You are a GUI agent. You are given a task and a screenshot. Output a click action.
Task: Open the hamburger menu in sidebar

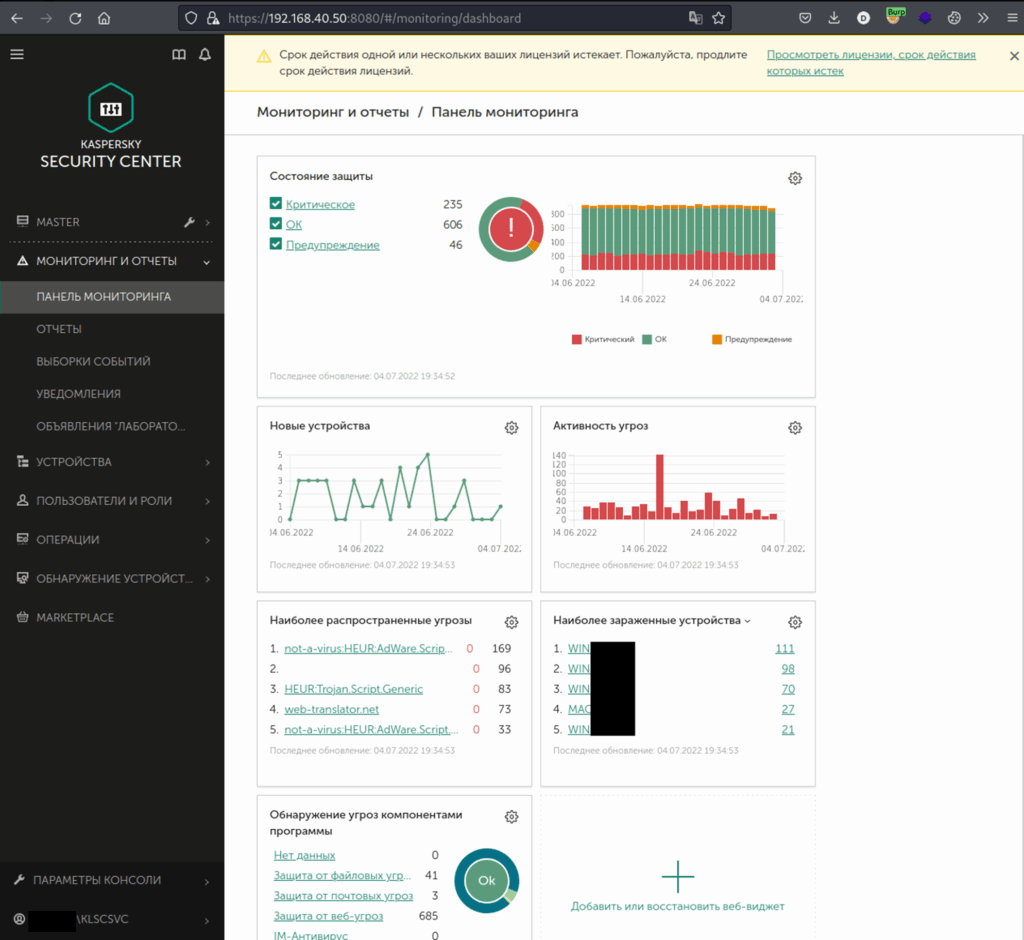coord(17,54)
